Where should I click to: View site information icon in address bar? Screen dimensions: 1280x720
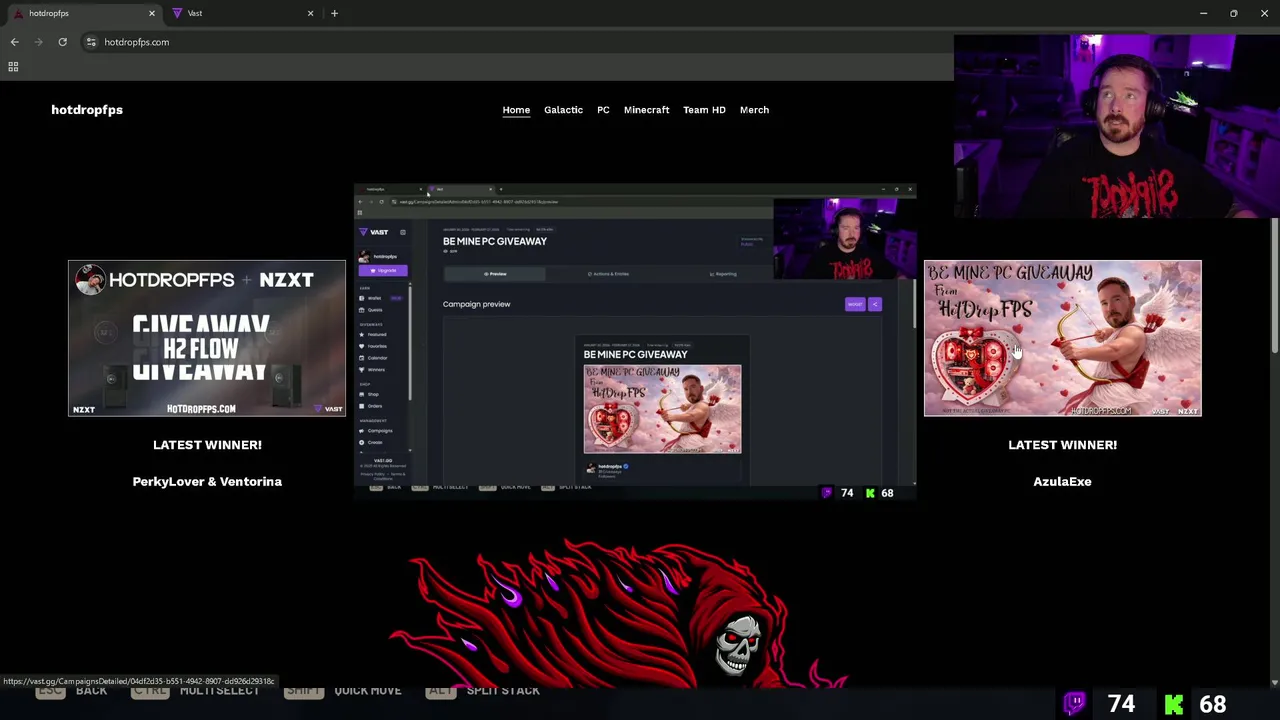point(91,42)
